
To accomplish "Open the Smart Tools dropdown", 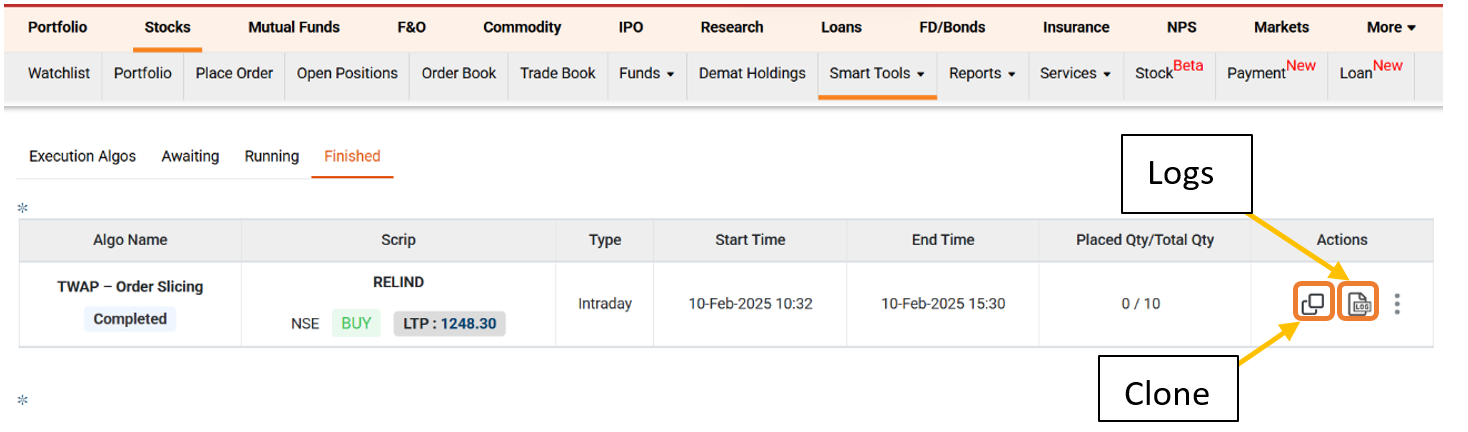I will [876, 73].
